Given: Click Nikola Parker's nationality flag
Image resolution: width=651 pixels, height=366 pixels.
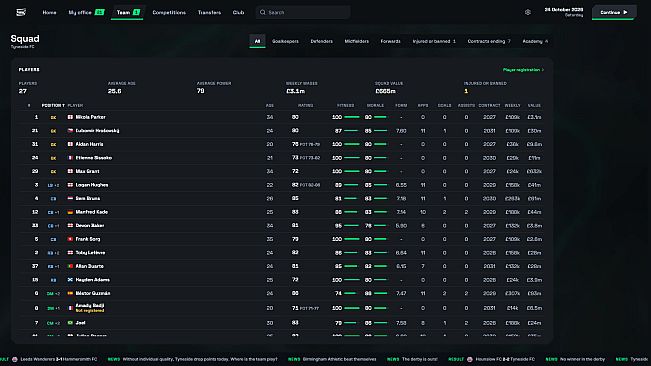Looking at the screenshot, I should (70, 117).
